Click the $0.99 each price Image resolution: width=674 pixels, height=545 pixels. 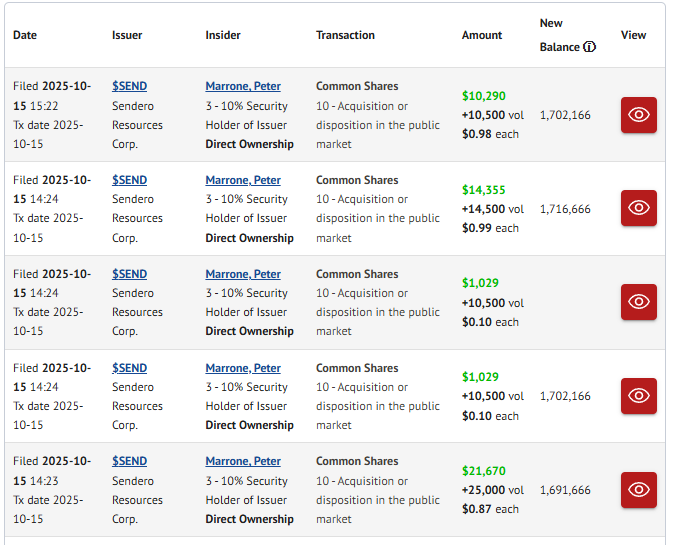490,228
